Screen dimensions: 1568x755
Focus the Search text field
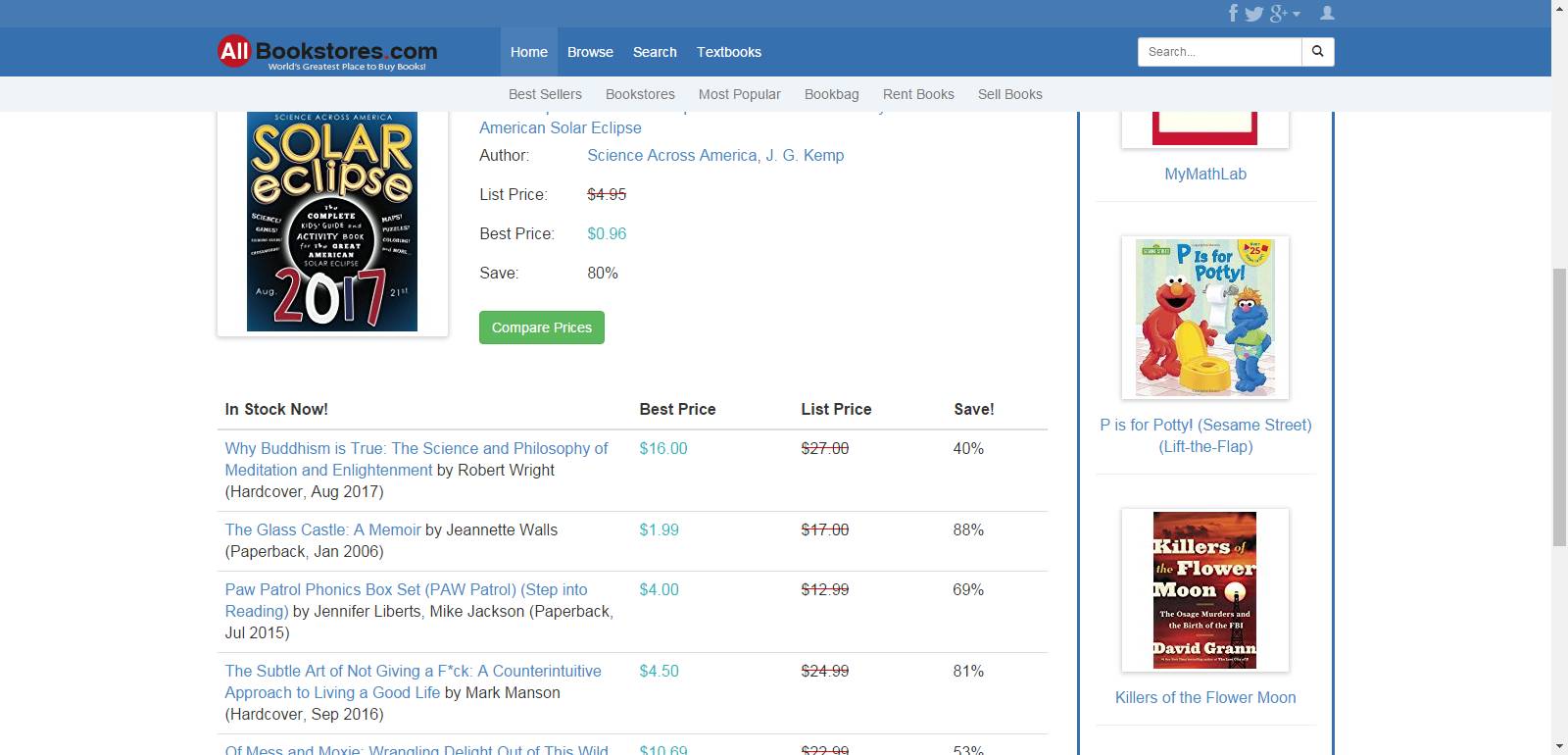pyautogui.click(x=1219, y=52)
